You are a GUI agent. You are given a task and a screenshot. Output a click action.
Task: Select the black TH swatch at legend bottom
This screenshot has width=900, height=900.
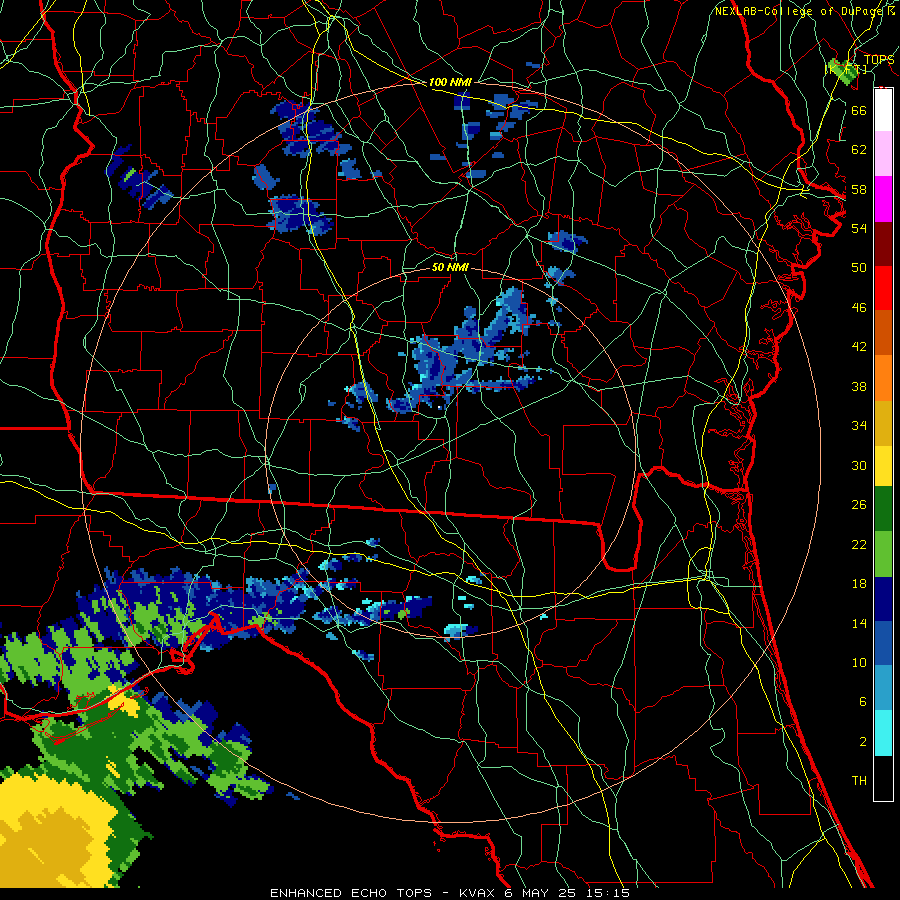click(x=883, y=778)
